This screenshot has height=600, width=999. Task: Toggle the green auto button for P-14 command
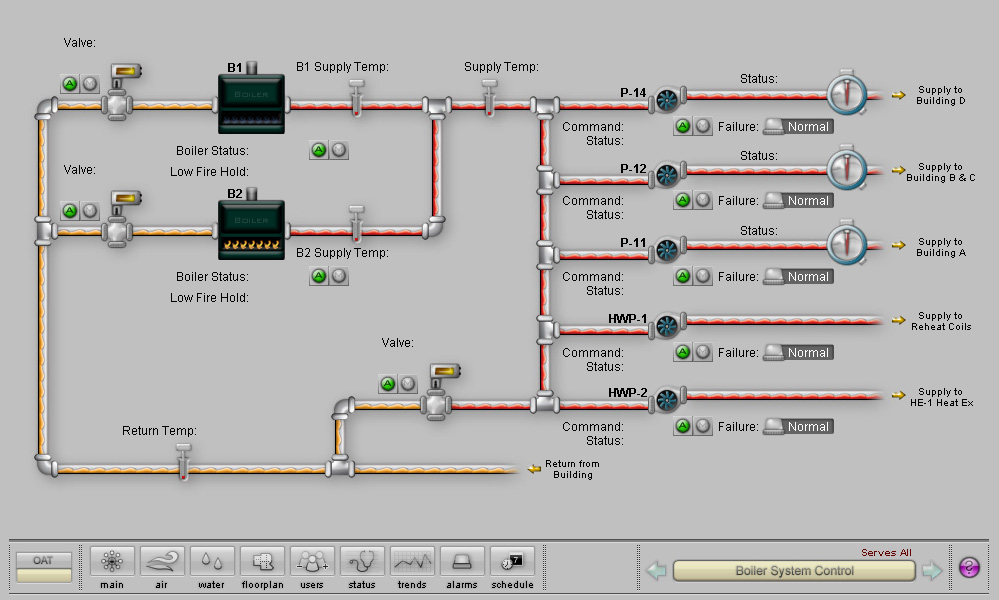tap(683, 126)
